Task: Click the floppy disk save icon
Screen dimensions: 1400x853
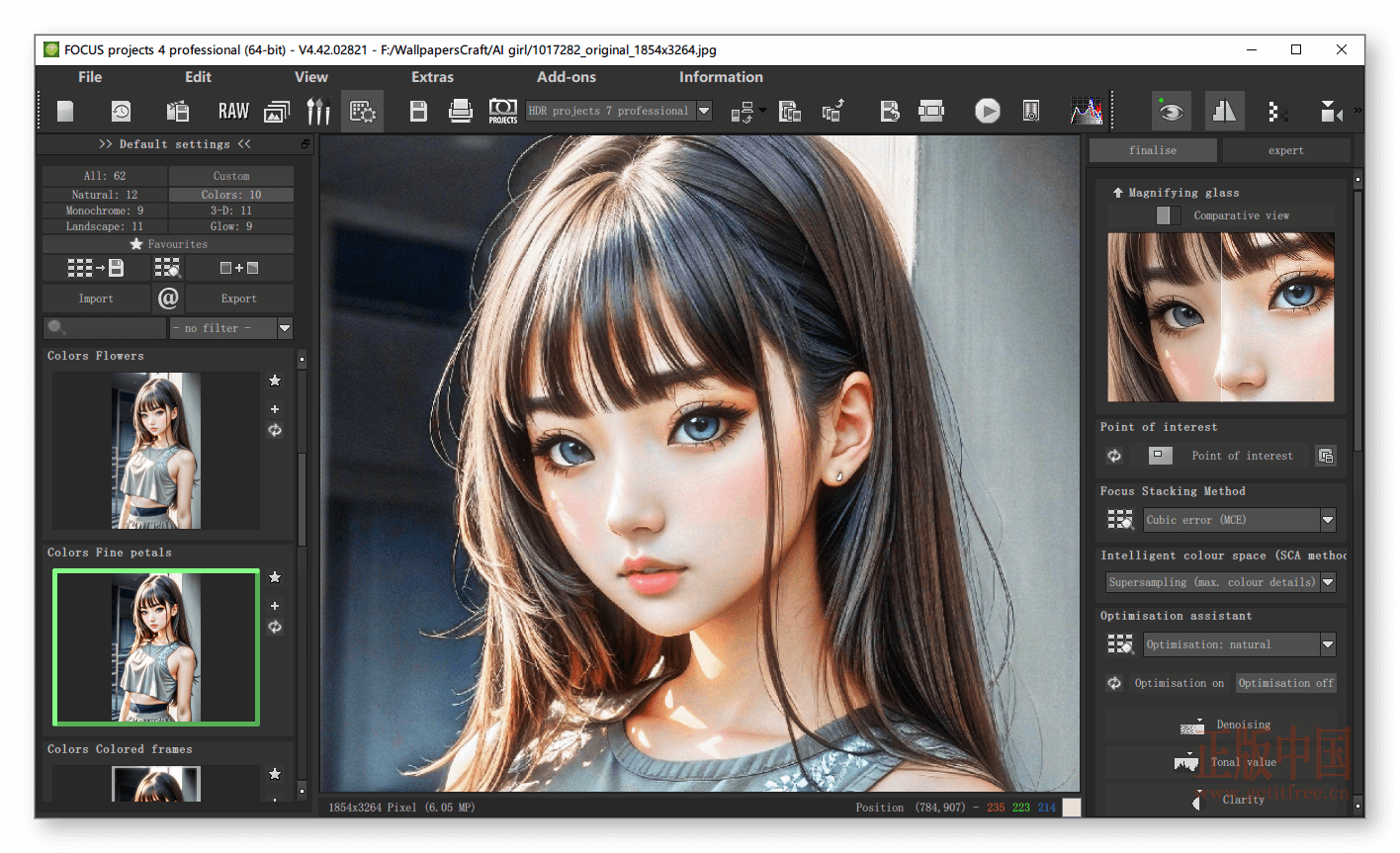Action: coord(418,111)
